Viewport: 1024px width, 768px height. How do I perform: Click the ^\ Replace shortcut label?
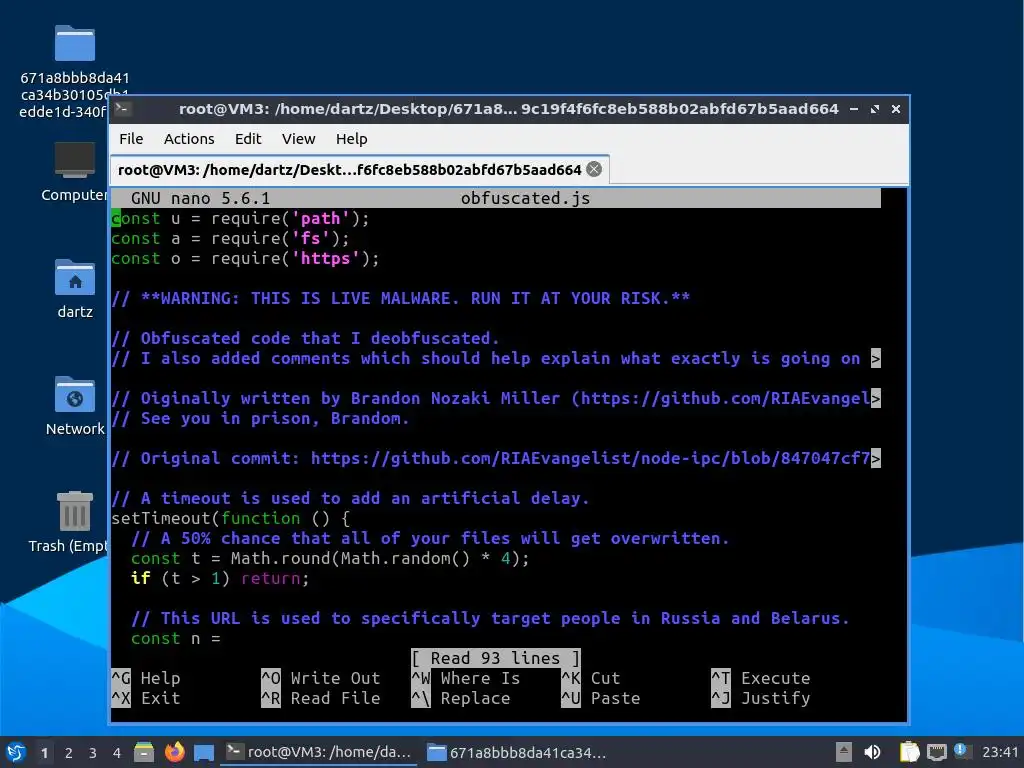(460, 698)
